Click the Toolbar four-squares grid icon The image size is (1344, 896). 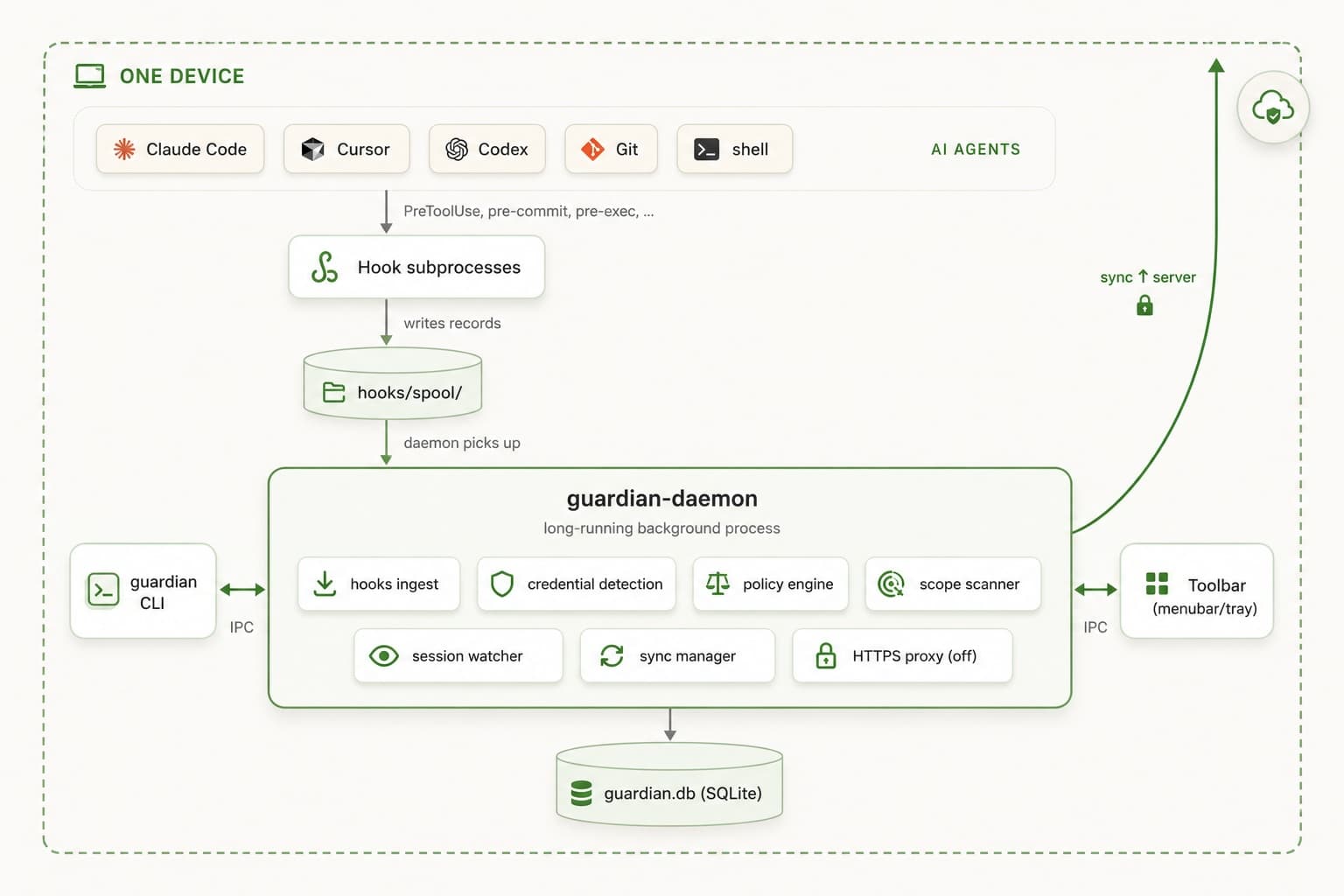tap(1157, 584)
